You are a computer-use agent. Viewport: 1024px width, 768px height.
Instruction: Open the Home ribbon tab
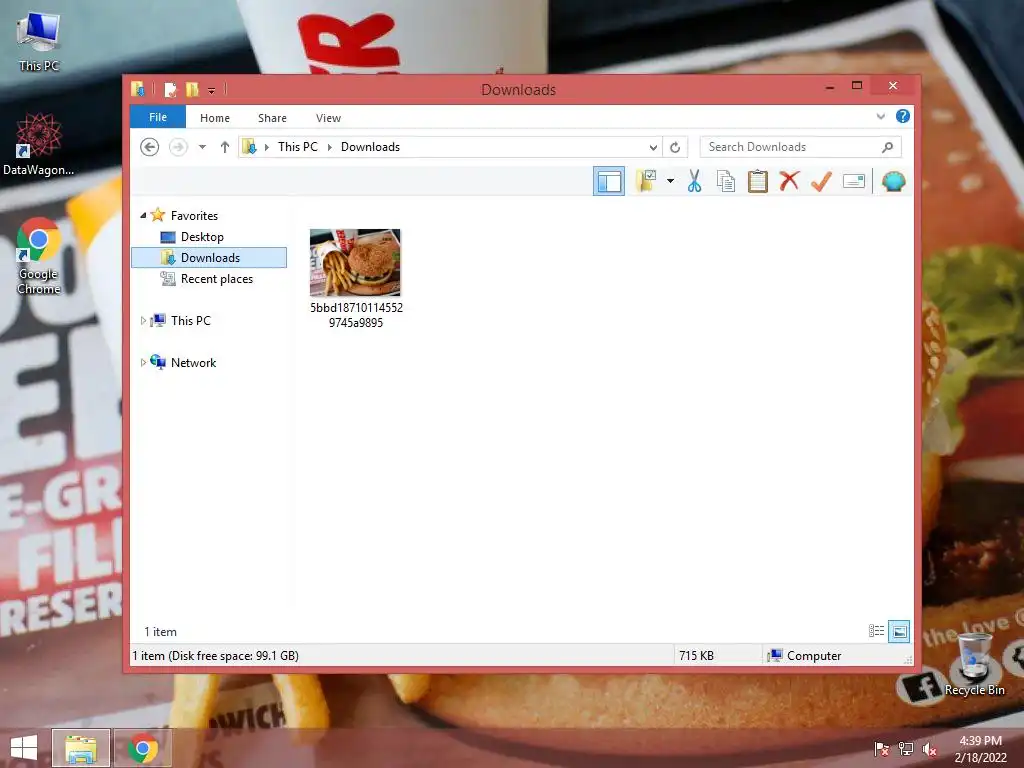click(x=215, y=118)
